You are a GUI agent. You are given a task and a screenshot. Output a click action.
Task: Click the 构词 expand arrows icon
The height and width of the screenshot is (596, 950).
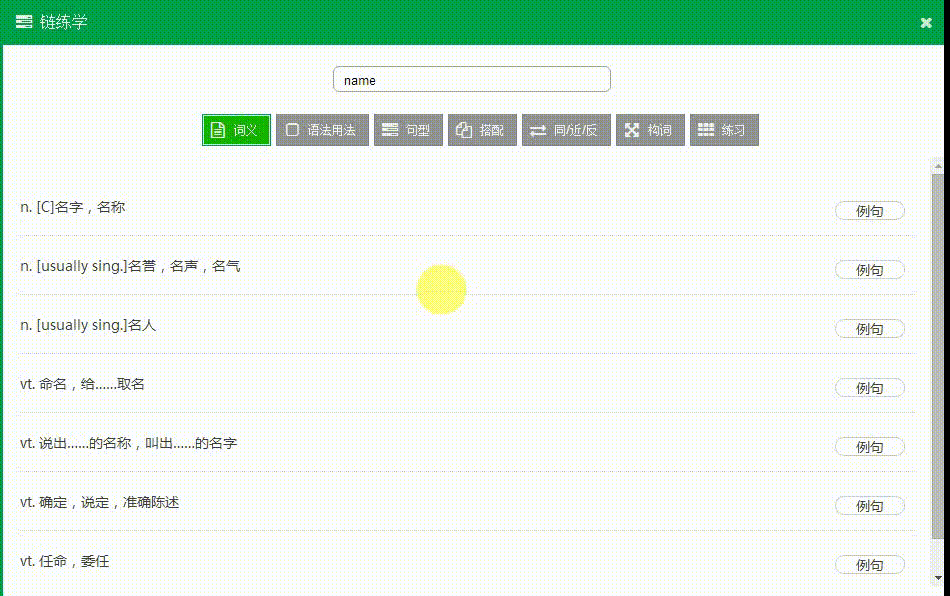[x=632, y=130]
